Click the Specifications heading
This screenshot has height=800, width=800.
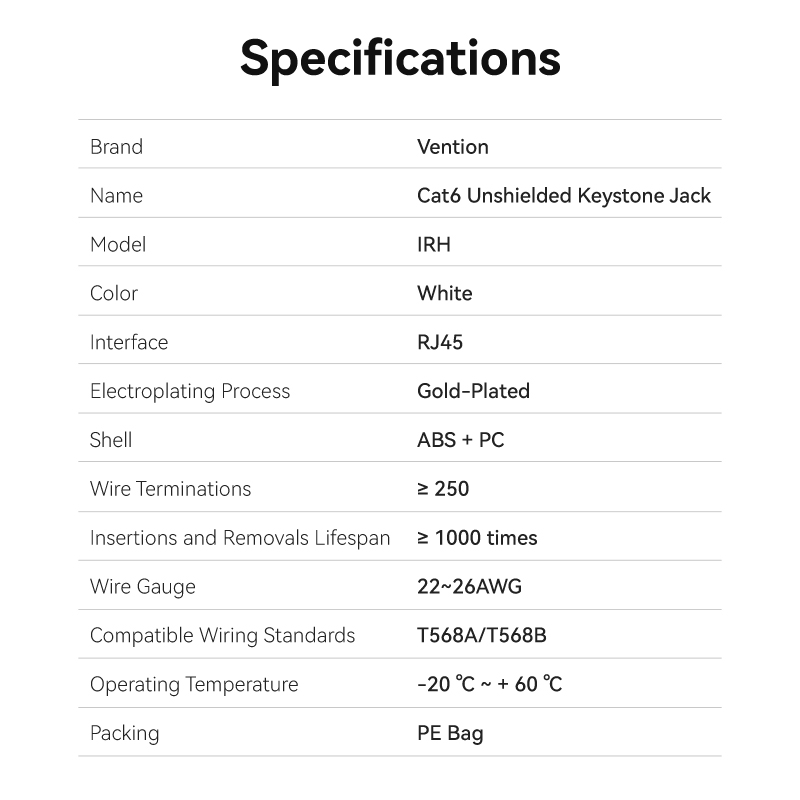(x=400, y=58)
